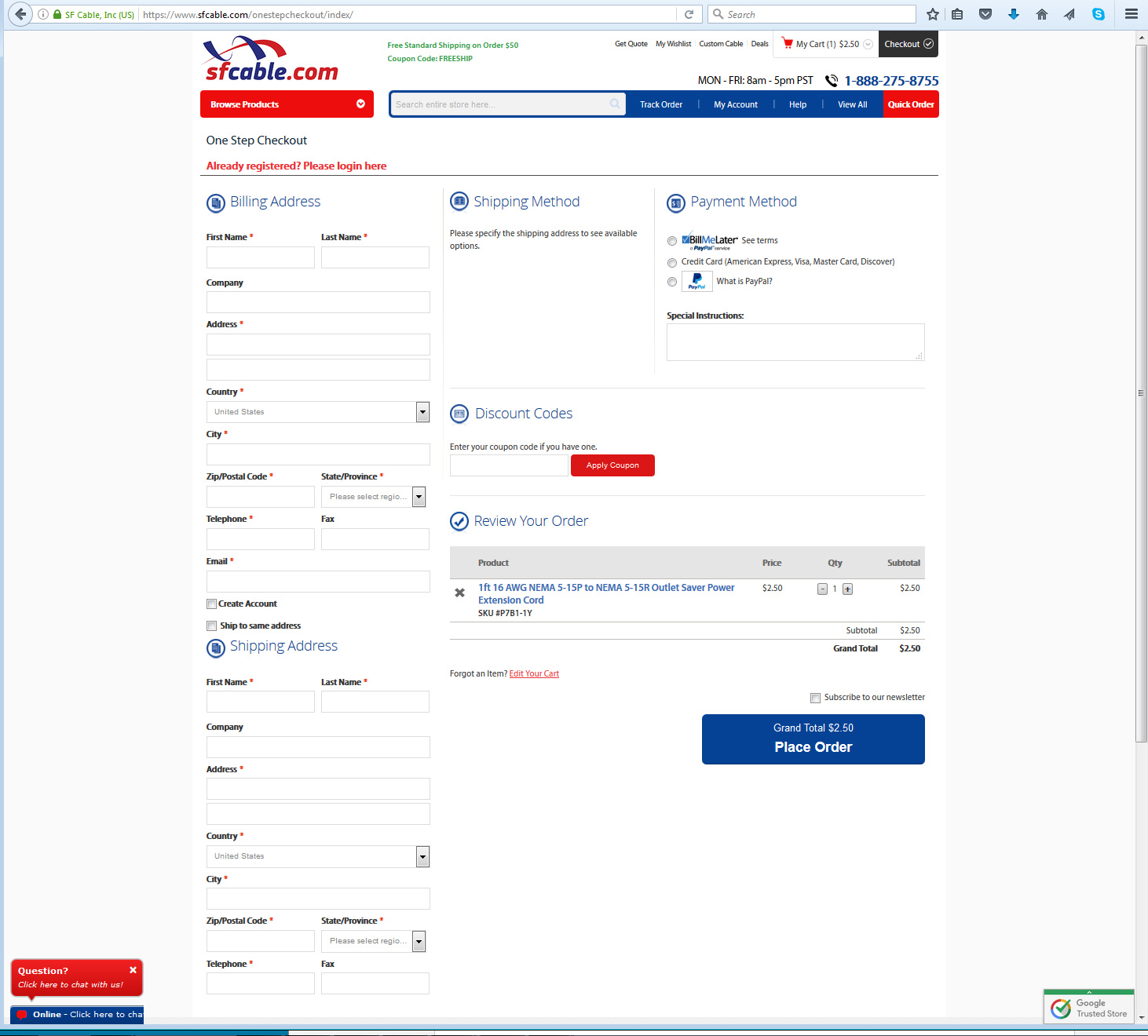The image size is (1148, 1036).
Task: Open the My Wishlist link
Action: click(x=674, y=44)
